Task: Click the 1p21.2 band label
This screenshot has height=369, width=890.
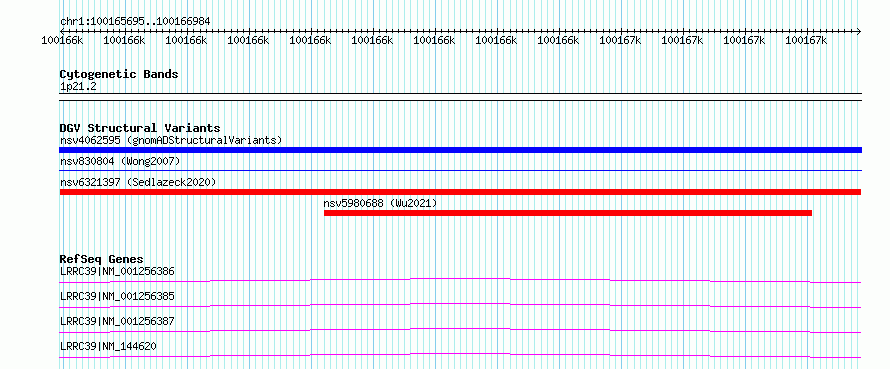Action: coord(79,86)
